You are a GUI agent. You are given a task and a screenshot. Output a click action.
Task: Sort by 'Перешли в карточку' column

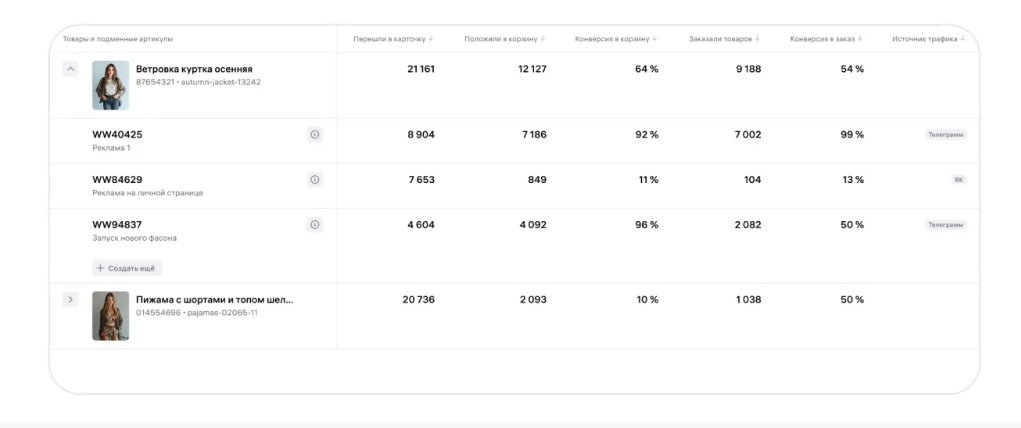[391, 39]
